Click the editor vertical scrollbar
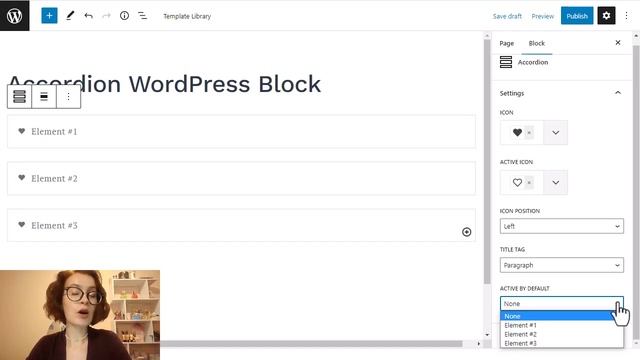Screen dimensions: 640x360 (487, 162)
